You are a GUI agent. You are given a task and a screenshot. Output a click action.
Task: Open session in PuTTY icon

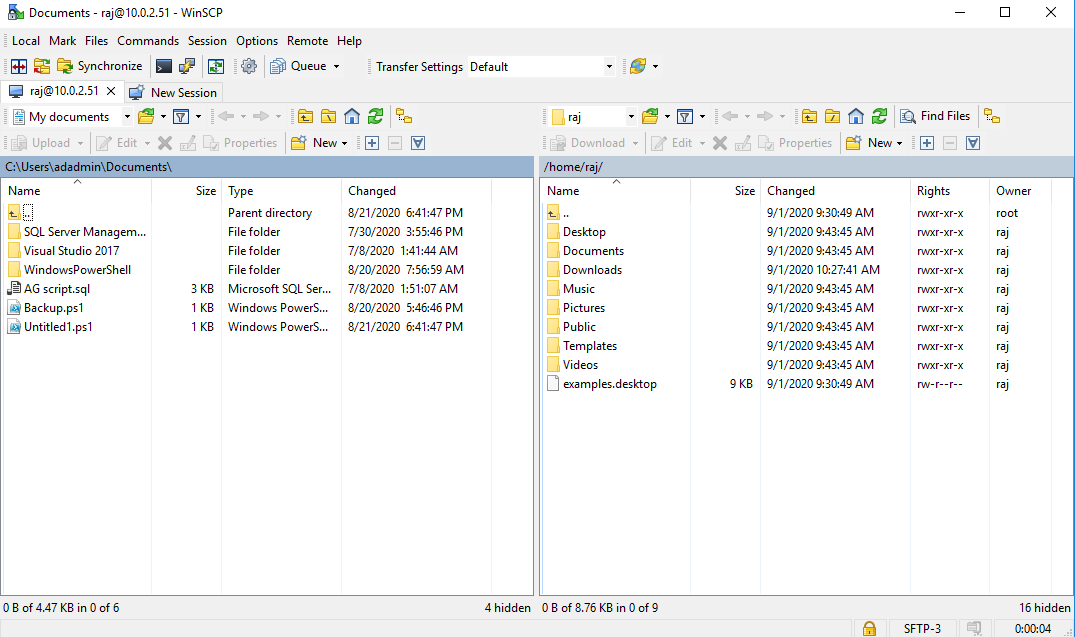click(x=186, y=67)
